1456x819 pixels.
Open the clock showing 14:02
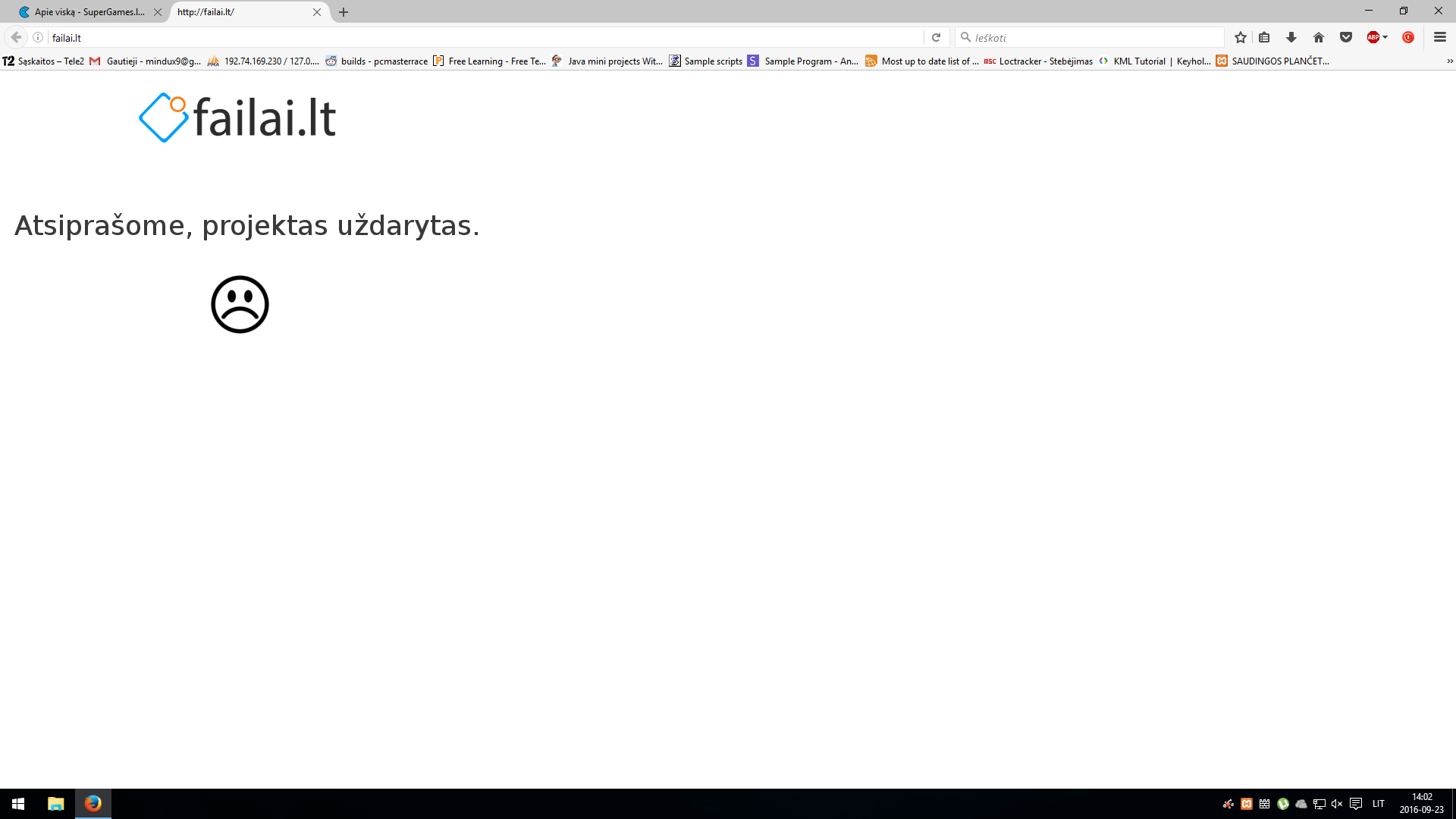[x=1422, y=804]
